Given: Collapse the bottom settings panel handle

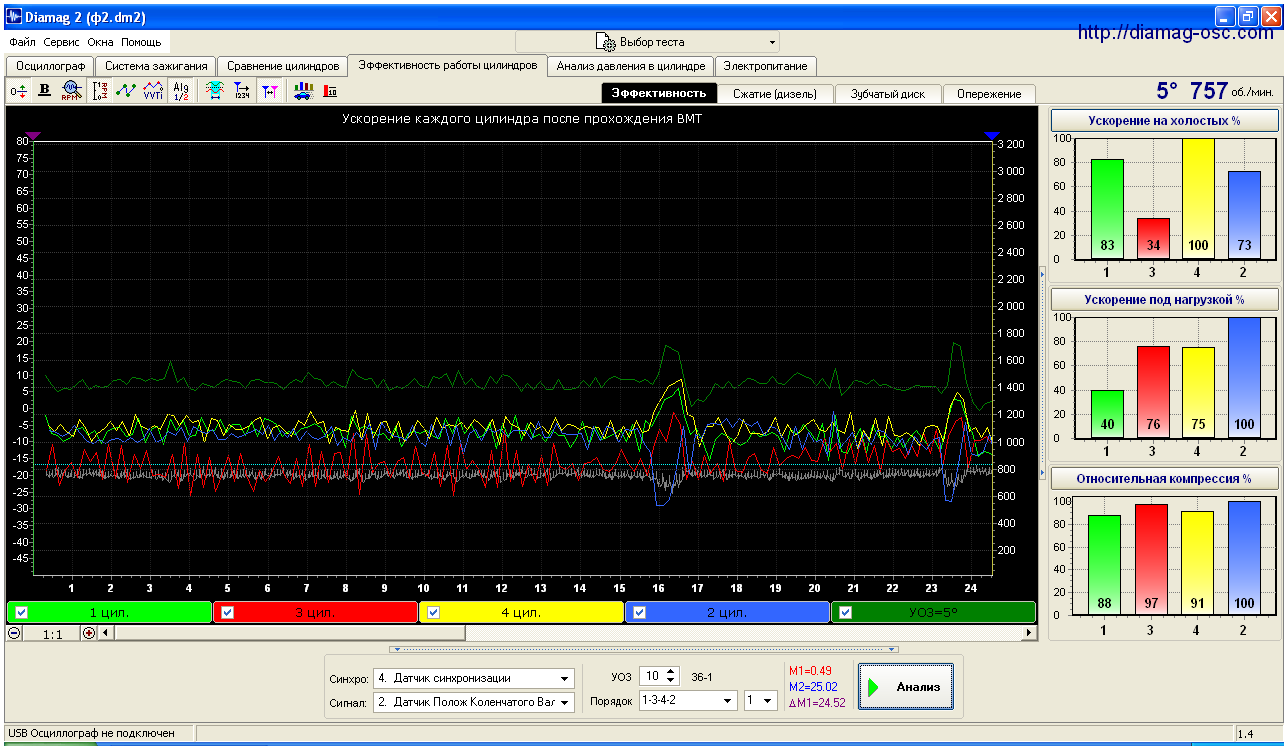Looking at the screenshot, I should pos(643,649).
